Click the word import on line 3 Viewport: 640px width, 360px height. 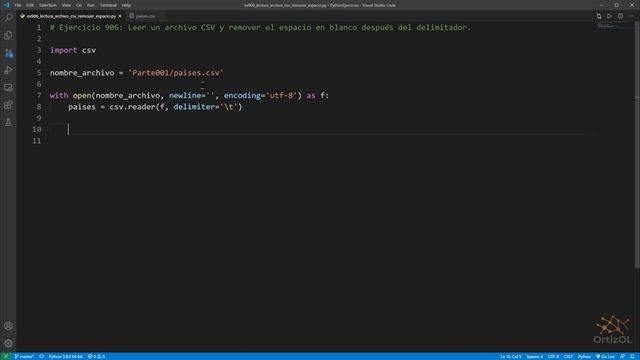(x=64, y=50)
